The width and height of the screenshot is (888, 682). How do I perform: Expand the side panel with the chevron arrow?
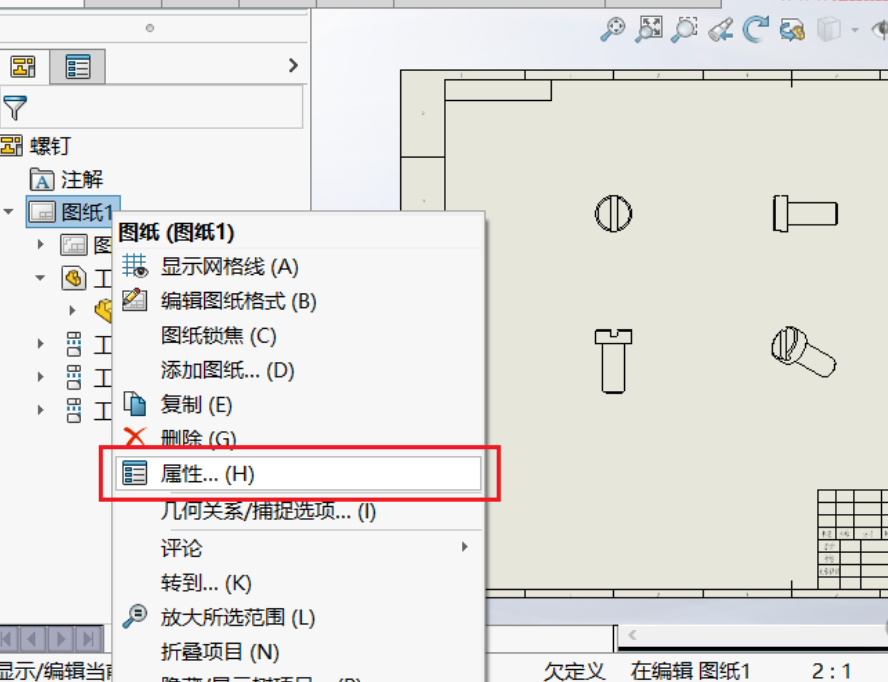(x=291, y=65)
